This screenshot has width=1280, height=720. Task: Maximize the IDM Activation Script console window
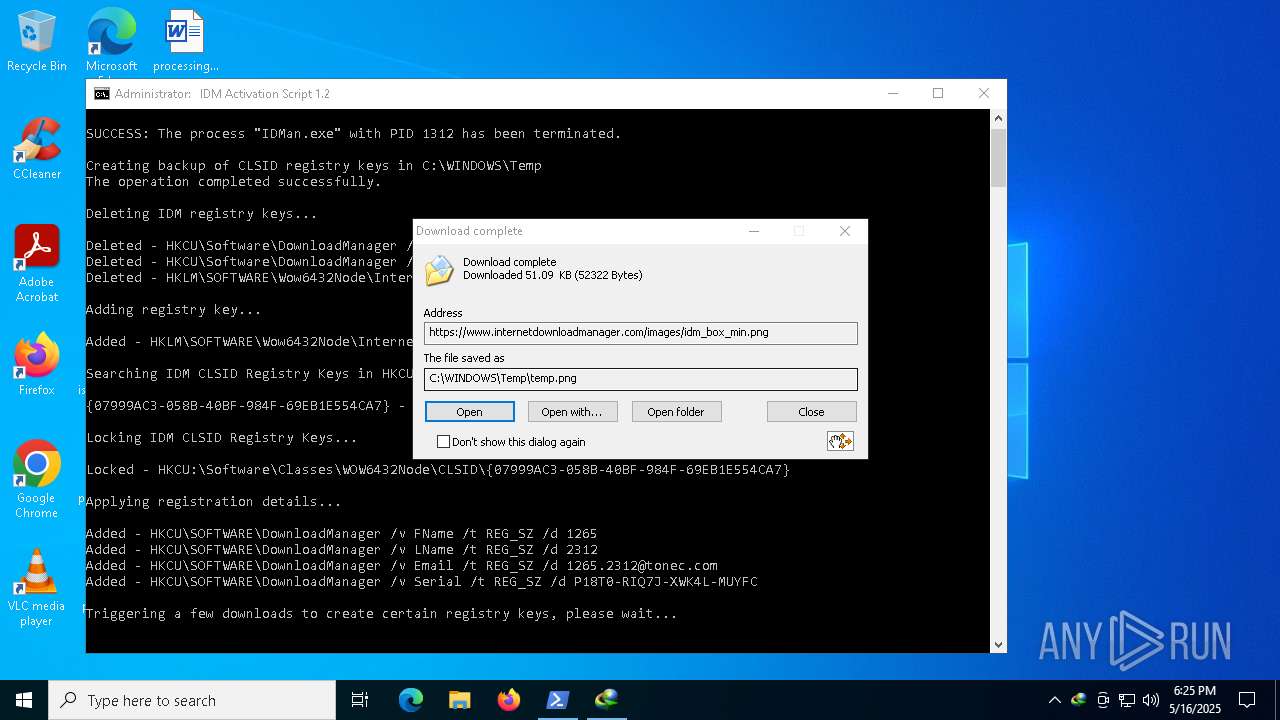pyautogui.click(x=938, y=94)
